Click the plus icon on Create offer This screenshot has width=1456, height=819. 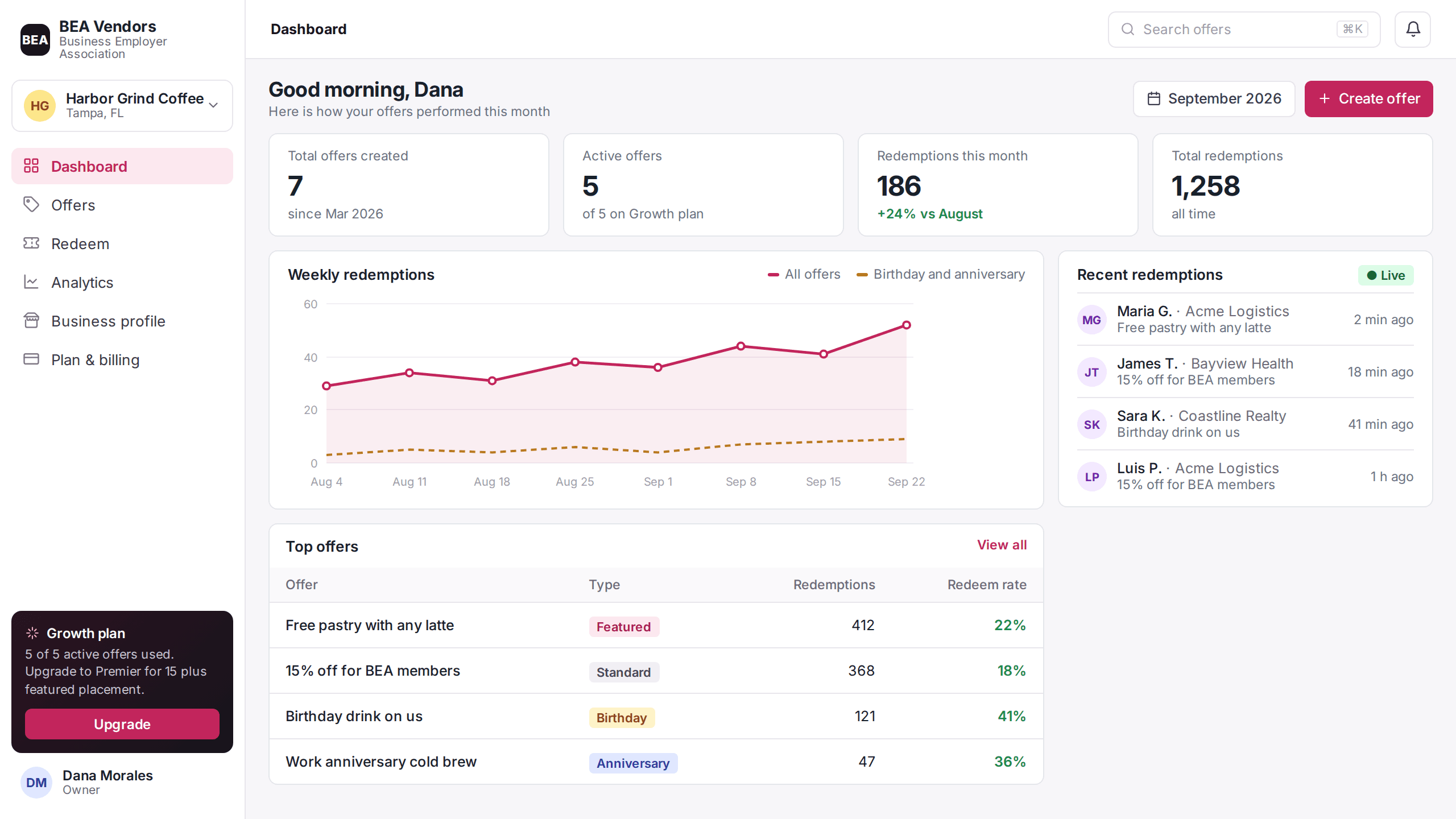click(x=1325, y=98)
